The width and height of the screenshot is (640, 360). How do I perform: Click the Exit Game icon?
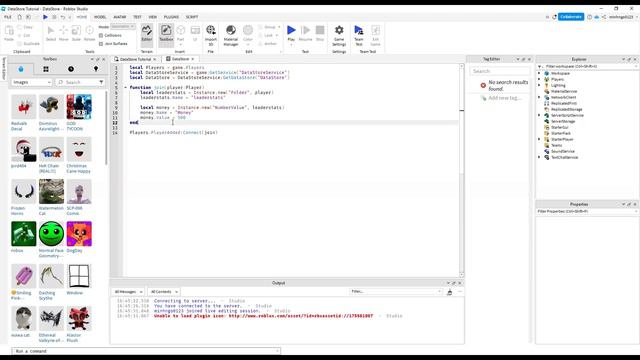[376, 35]
